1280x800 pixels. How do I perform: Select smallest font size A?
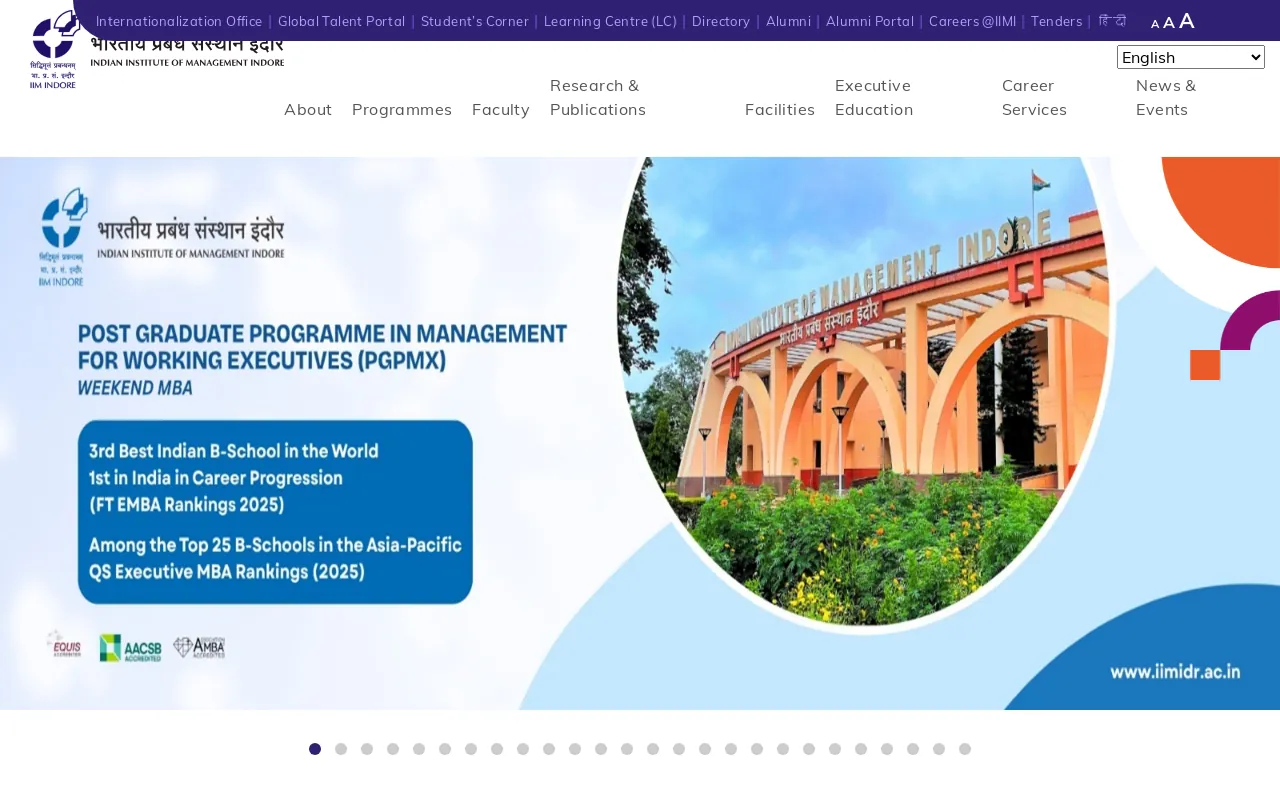(1155, 24)
